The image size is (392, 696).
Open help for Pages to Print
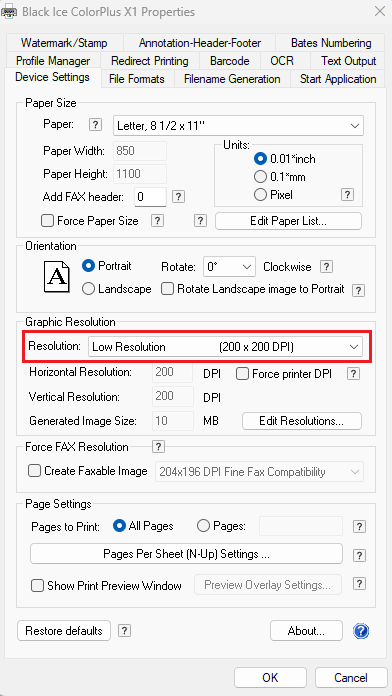pos(359,527)
